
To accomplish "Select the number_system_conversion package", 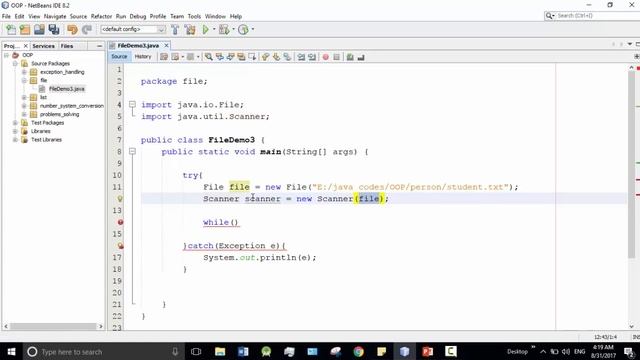I will (x=72, y=106).
